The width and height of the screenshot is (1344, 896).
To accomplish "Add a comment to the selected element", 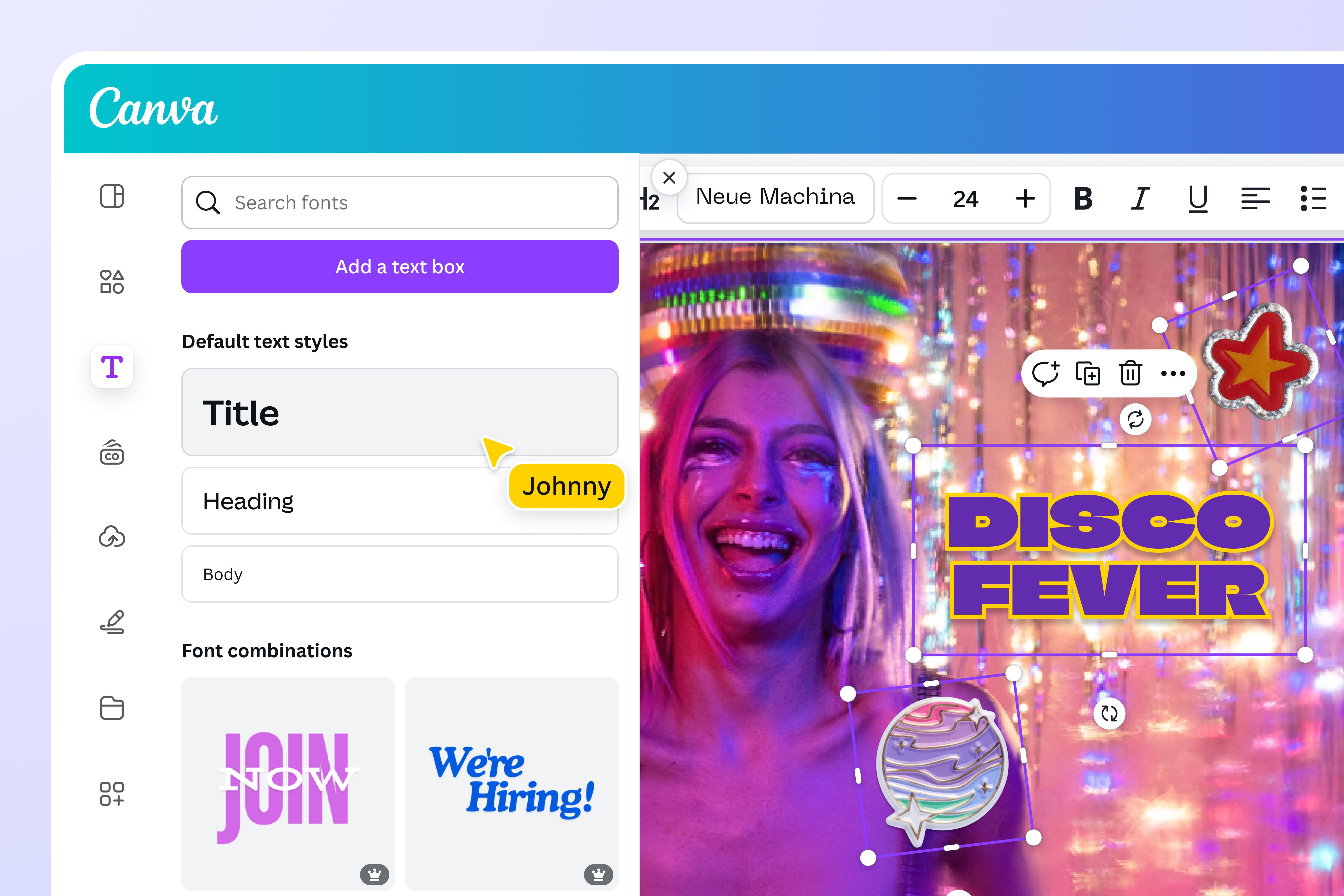I will pos(1047,373).
